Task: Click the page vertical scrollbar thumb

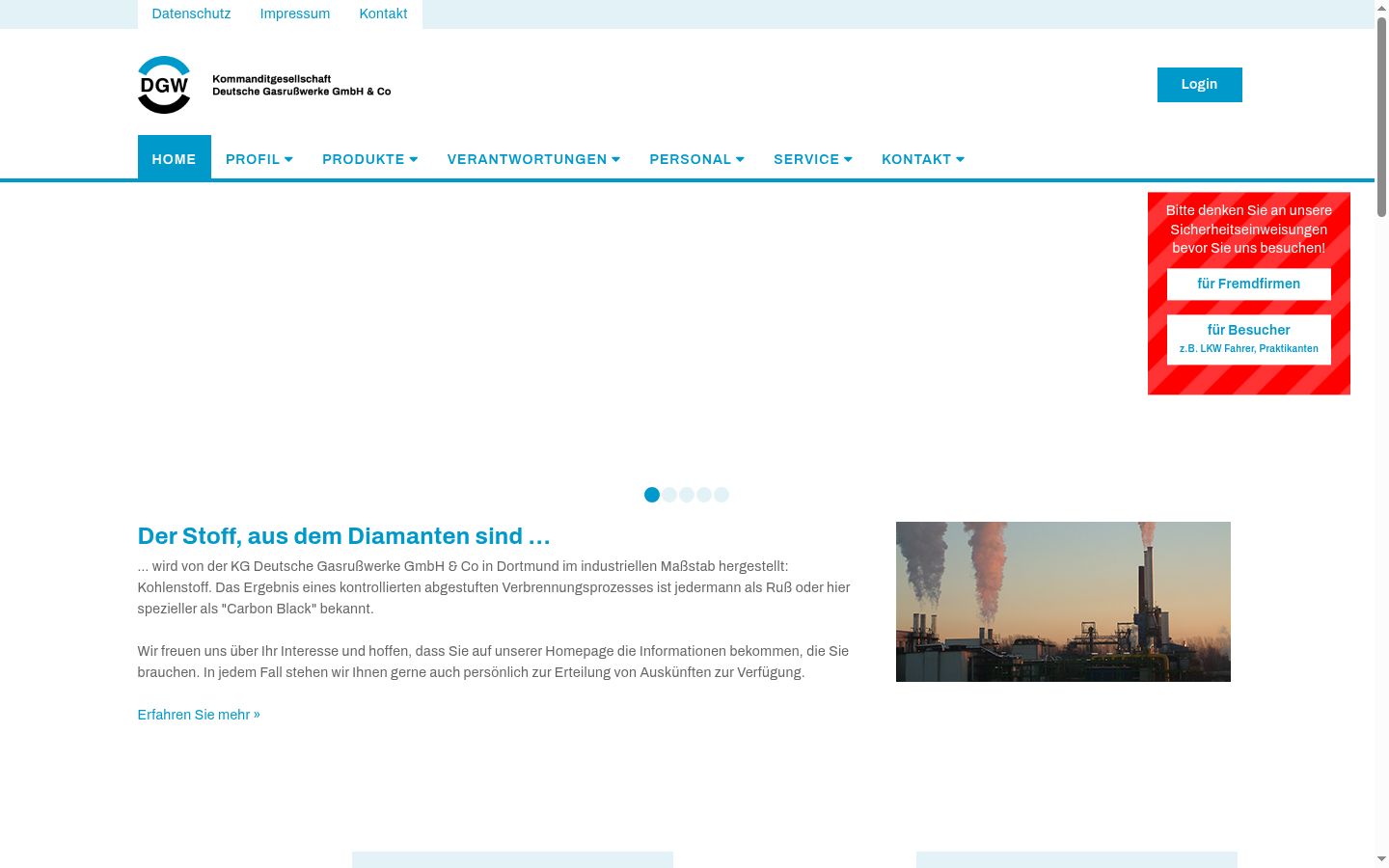Action: (1381, 116)
